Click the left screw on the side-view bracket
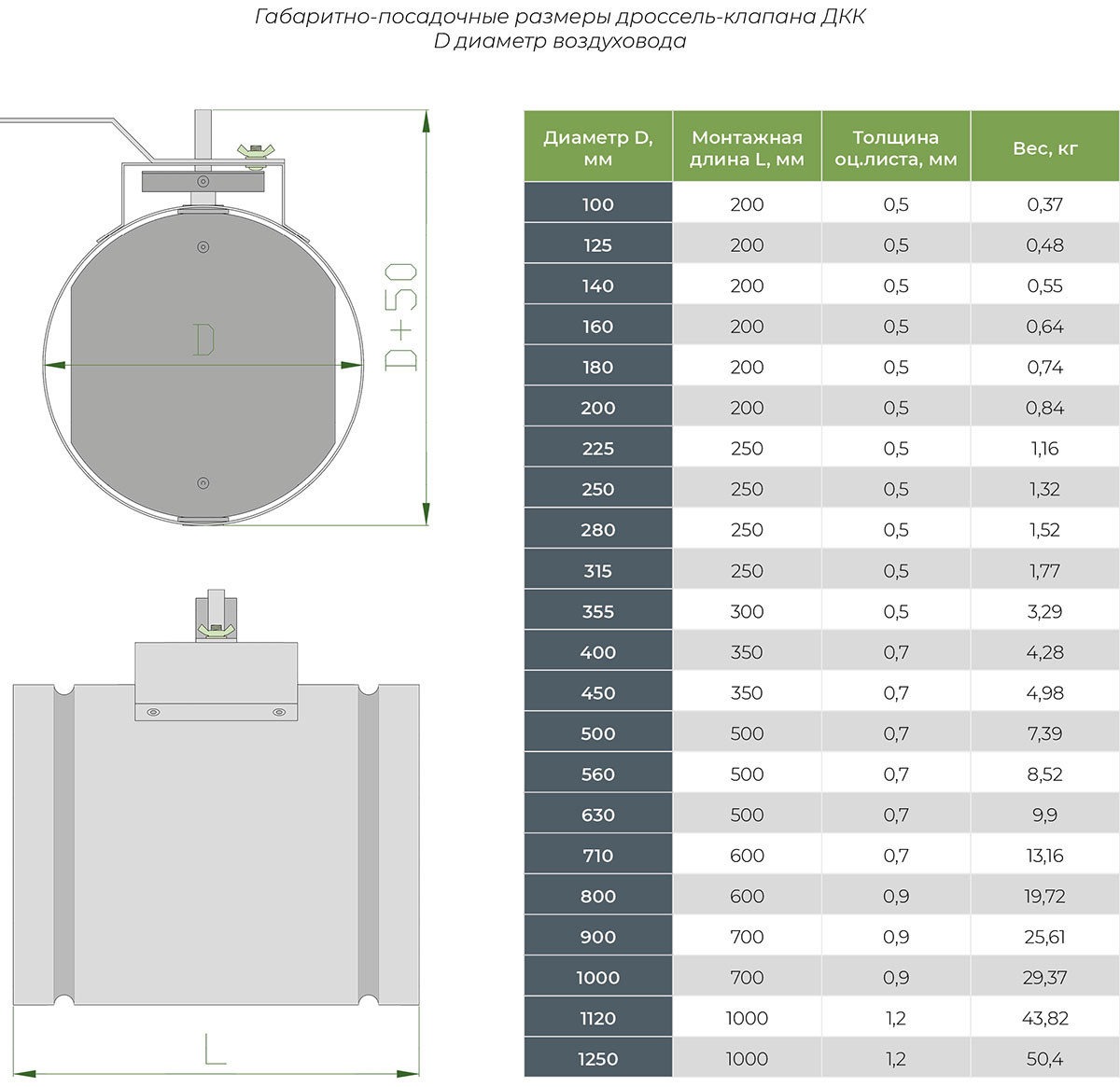1120x1087 pixels. click(154, 712)
